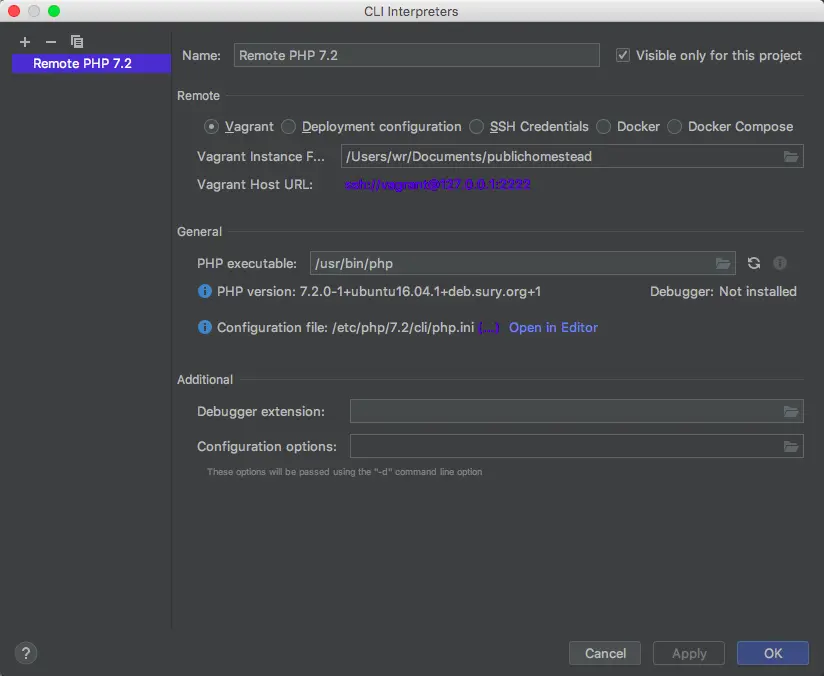This screenshot has width=824, height=676.
Task: Click /etc/php/7.2/cli/php.ini path text
Action: point(403,327)
